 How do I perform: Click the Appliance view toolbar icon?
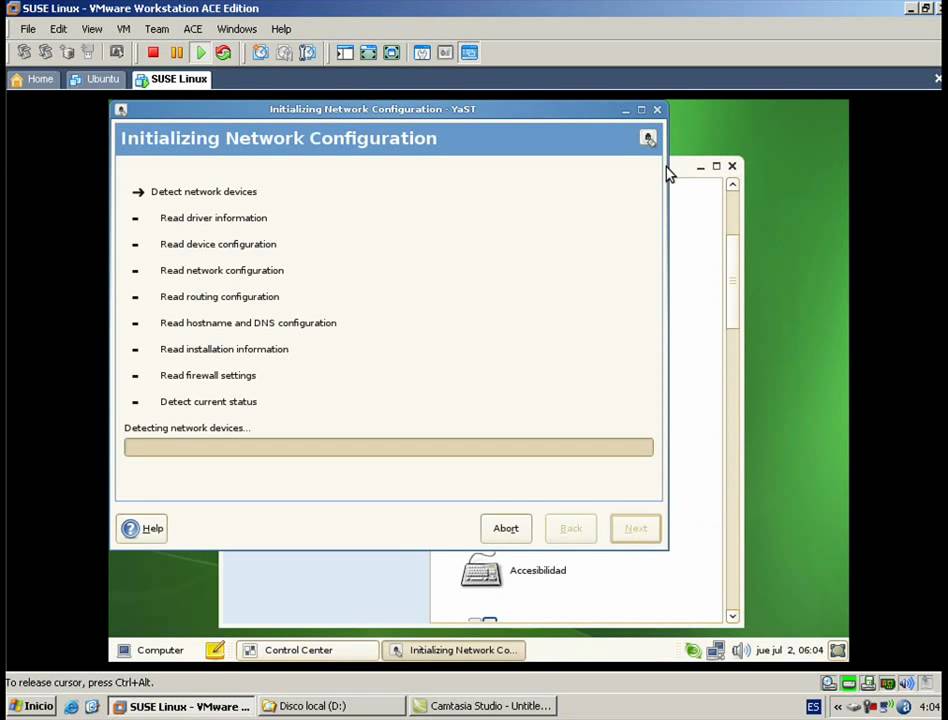pyautogui.click(x=445, y=53)
